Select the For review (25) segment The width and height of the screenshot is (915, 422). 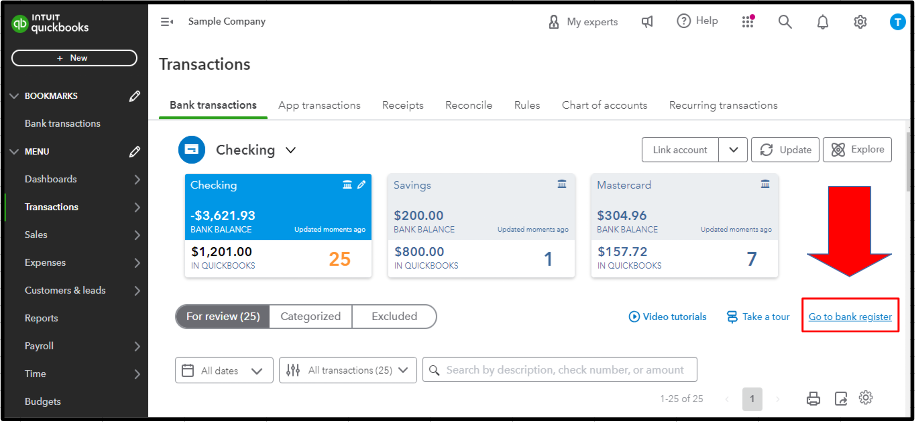click(x=223, y=316)
